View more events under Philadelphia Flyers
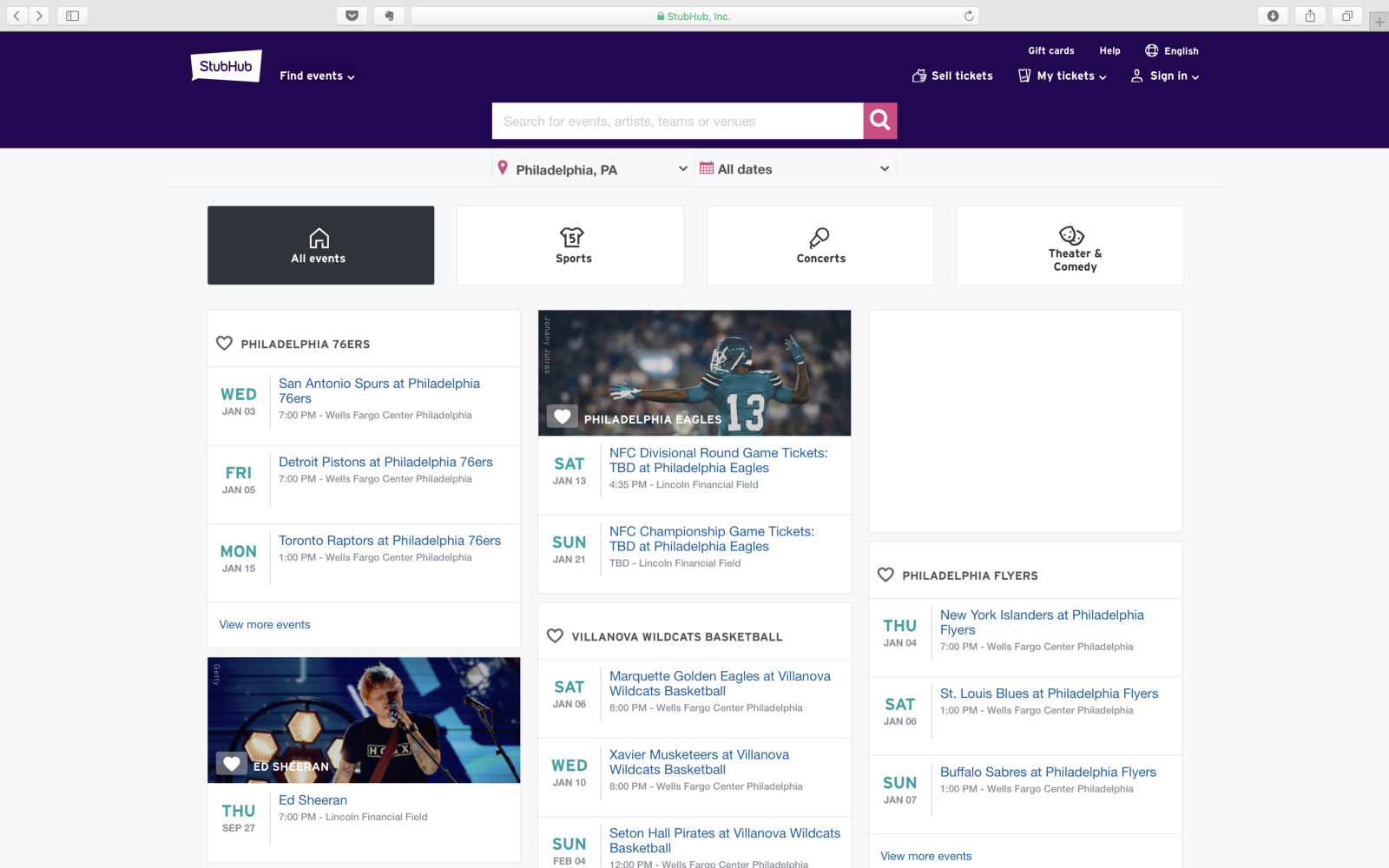This screenshot has height=868, width=1389. pos(926,856)
